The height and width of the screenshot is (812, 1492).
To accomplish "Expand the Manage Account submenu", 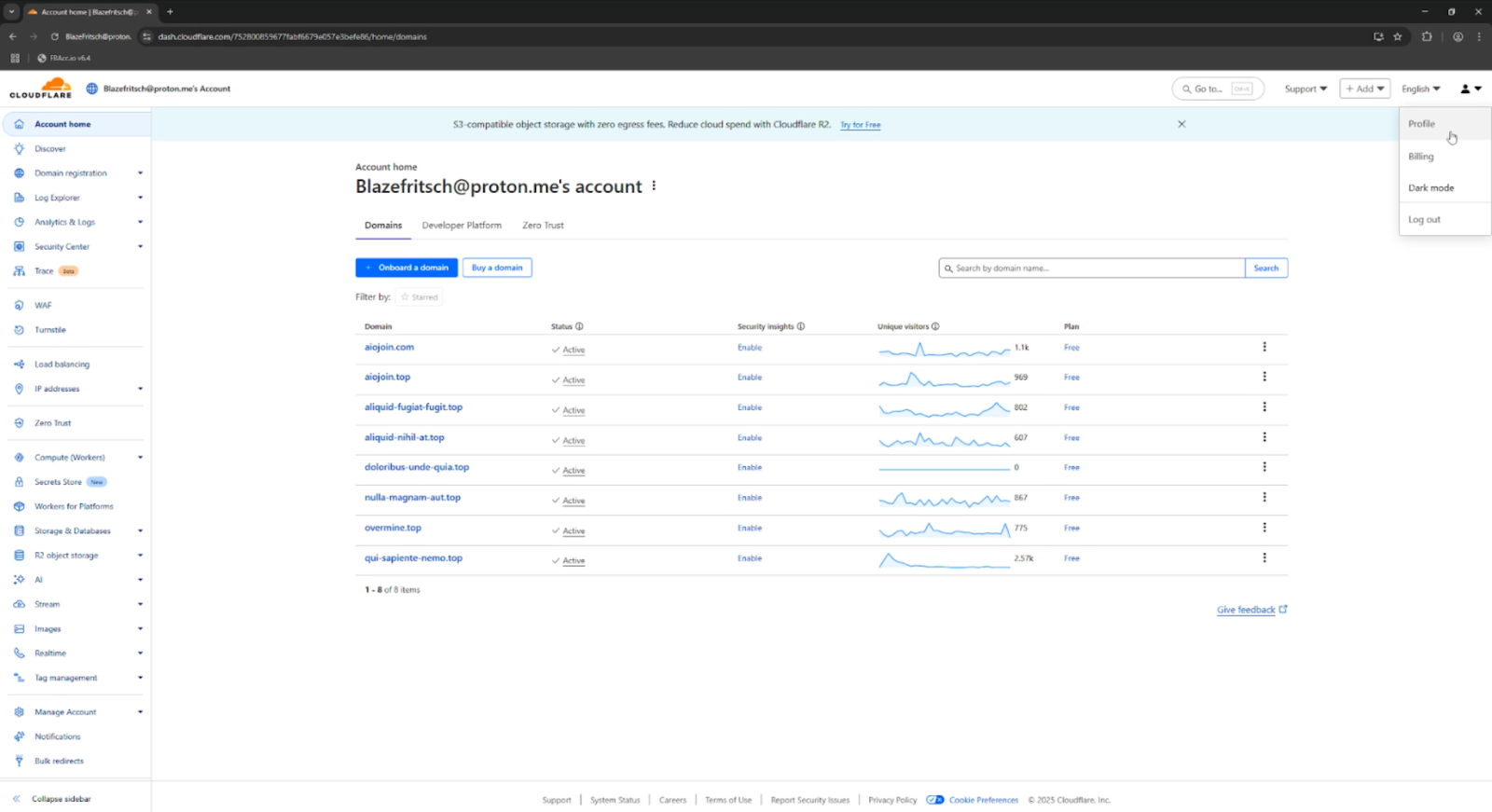I will [140, 712].
